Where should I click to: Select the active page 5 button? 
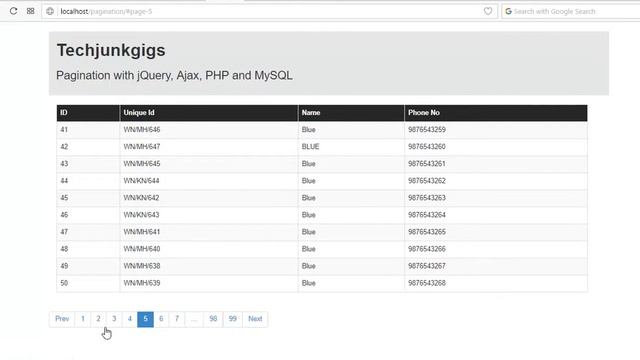[145, 319]
